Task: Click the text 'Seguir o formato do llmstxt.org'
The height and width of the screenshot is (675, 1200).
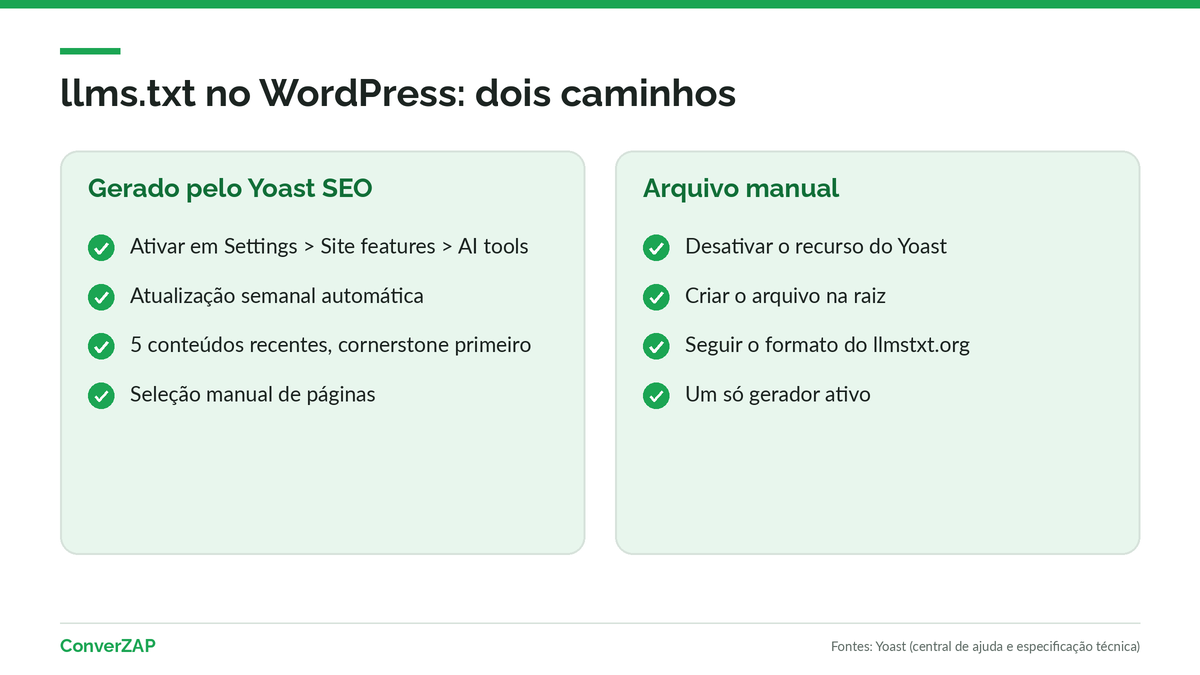Action: (x=827, y=345)
